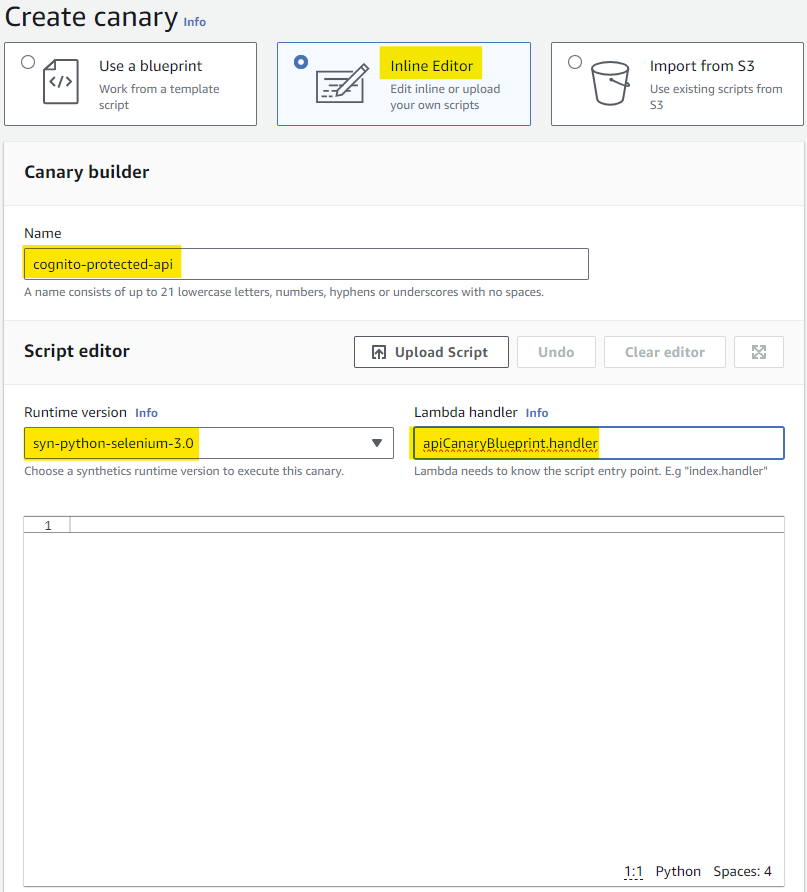The image size is (807, 892).
Task: Select the Import from S3 radio button
Action: pyautogui.click(x=574, y=61)
